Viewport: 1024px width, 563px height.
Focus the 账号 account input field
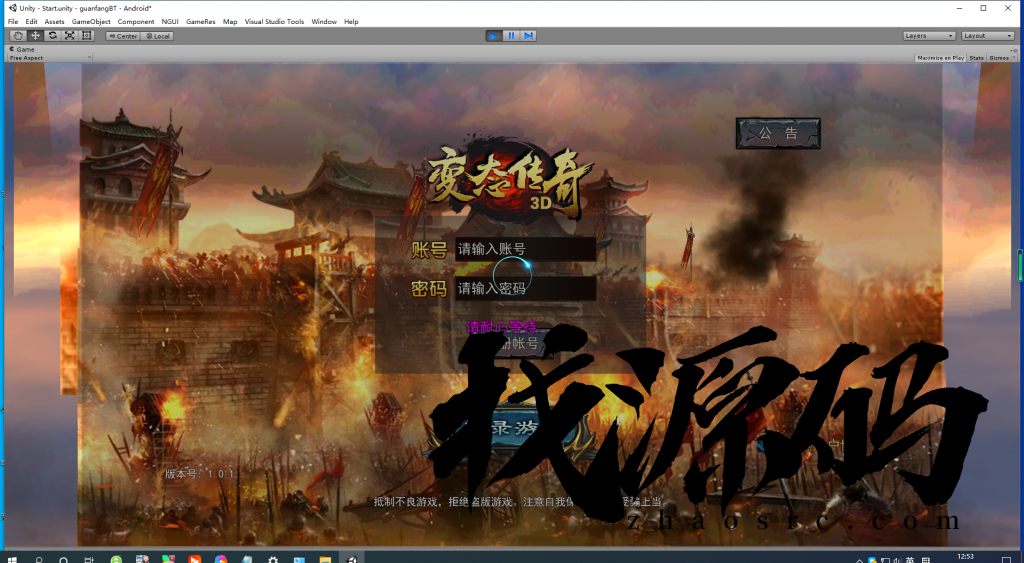point(525,249)
